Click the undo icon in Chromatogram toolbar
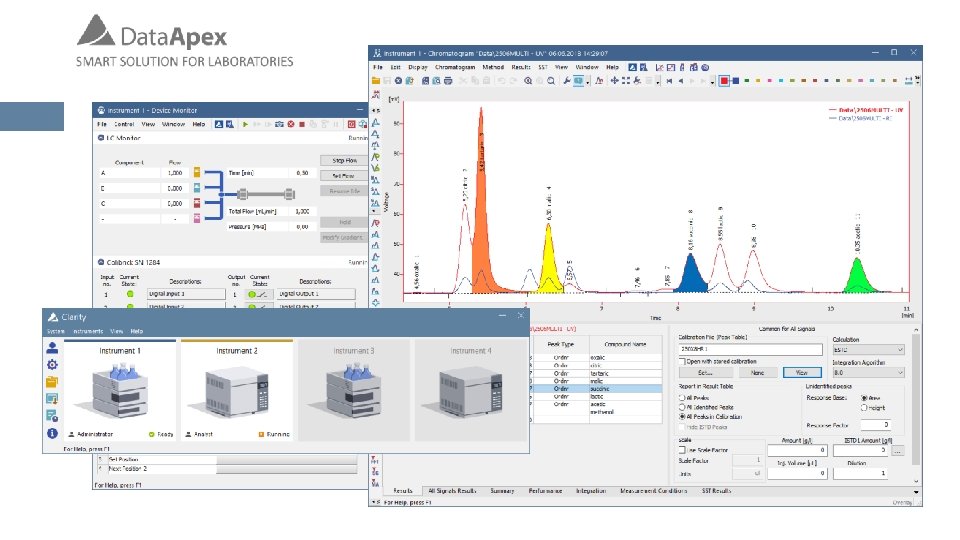960x540 pixels. (501, 81)
